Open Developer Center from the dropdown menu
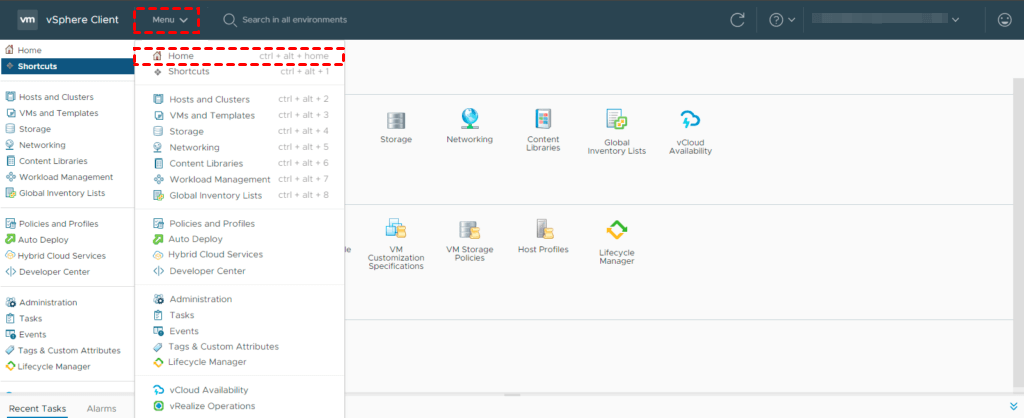This screenshot has width=1024, height=418. [240, 271]
